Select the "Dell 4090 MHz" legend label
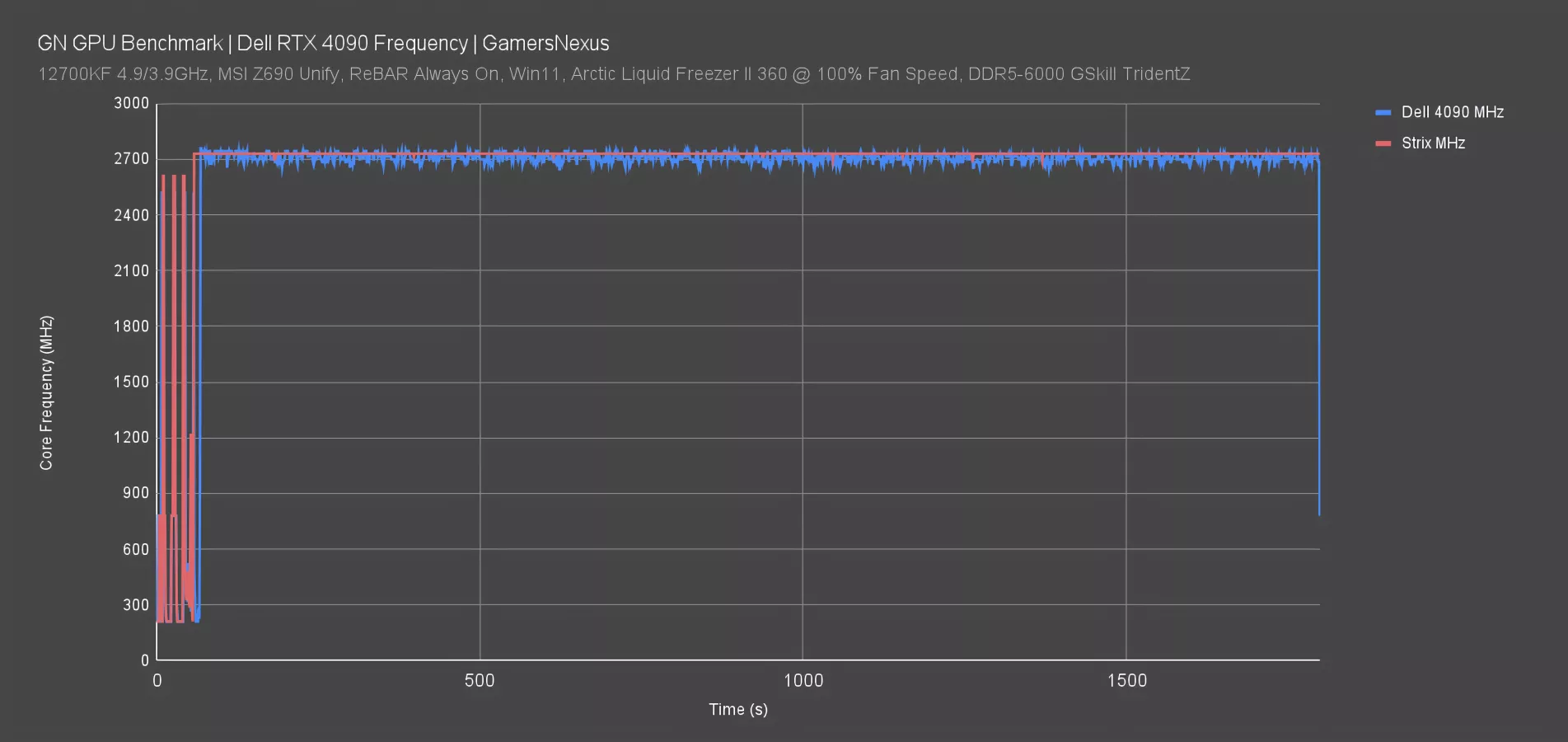Screen dimensions: 1568x742 pyautogui.click(x=1452, y=112)
